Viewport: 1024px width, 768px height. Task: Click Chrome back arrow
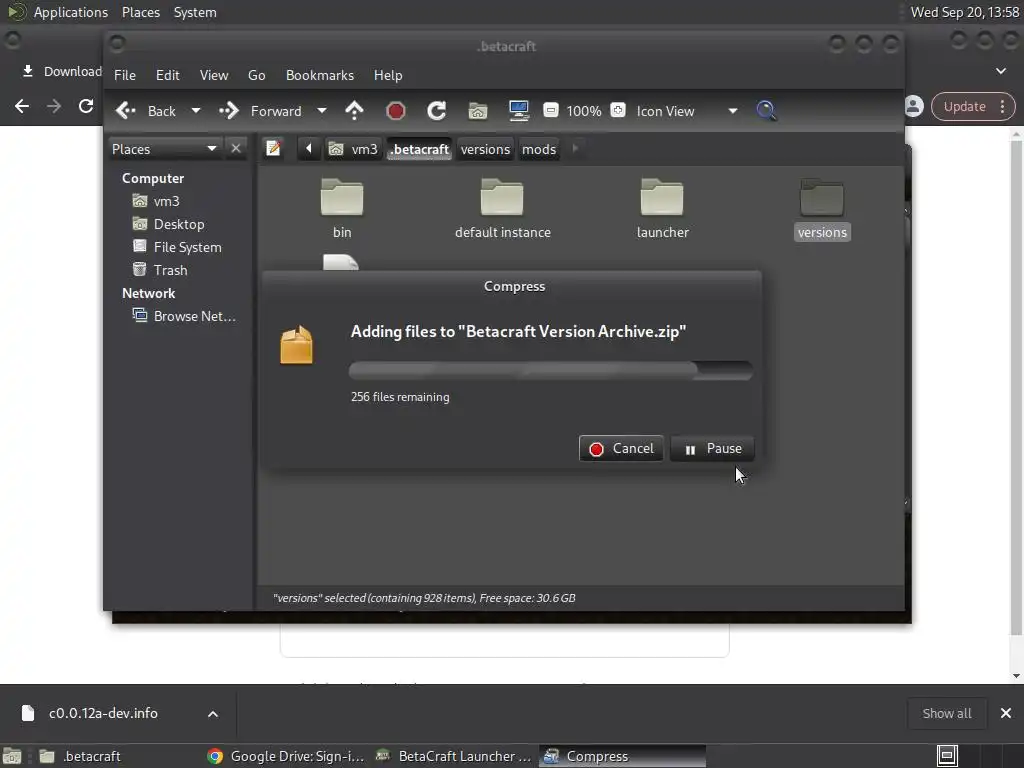(22, 106)
